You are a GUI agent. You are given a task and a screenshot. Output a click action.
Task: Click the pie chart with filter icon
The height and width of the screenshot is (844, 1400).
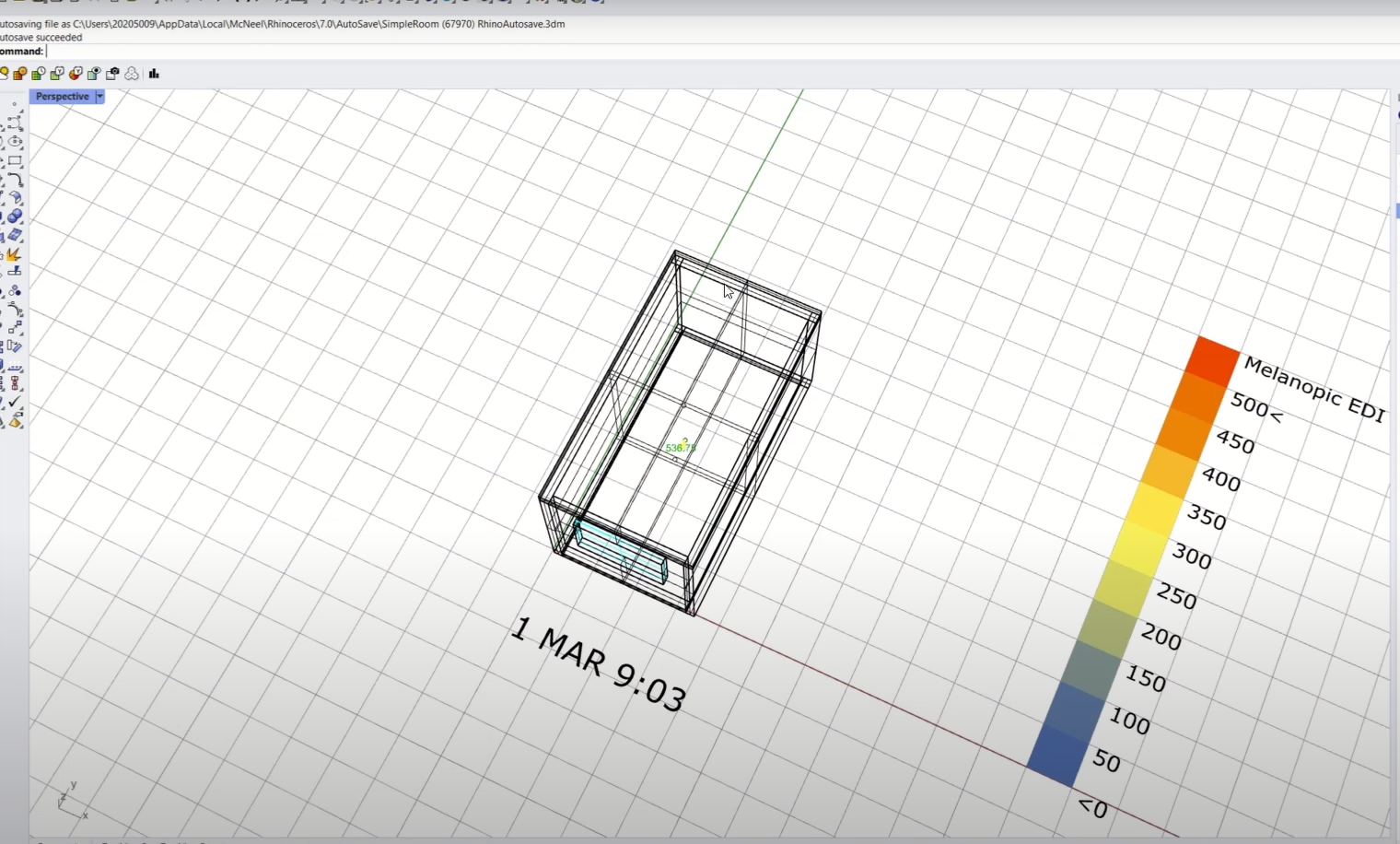coord(76,74)
